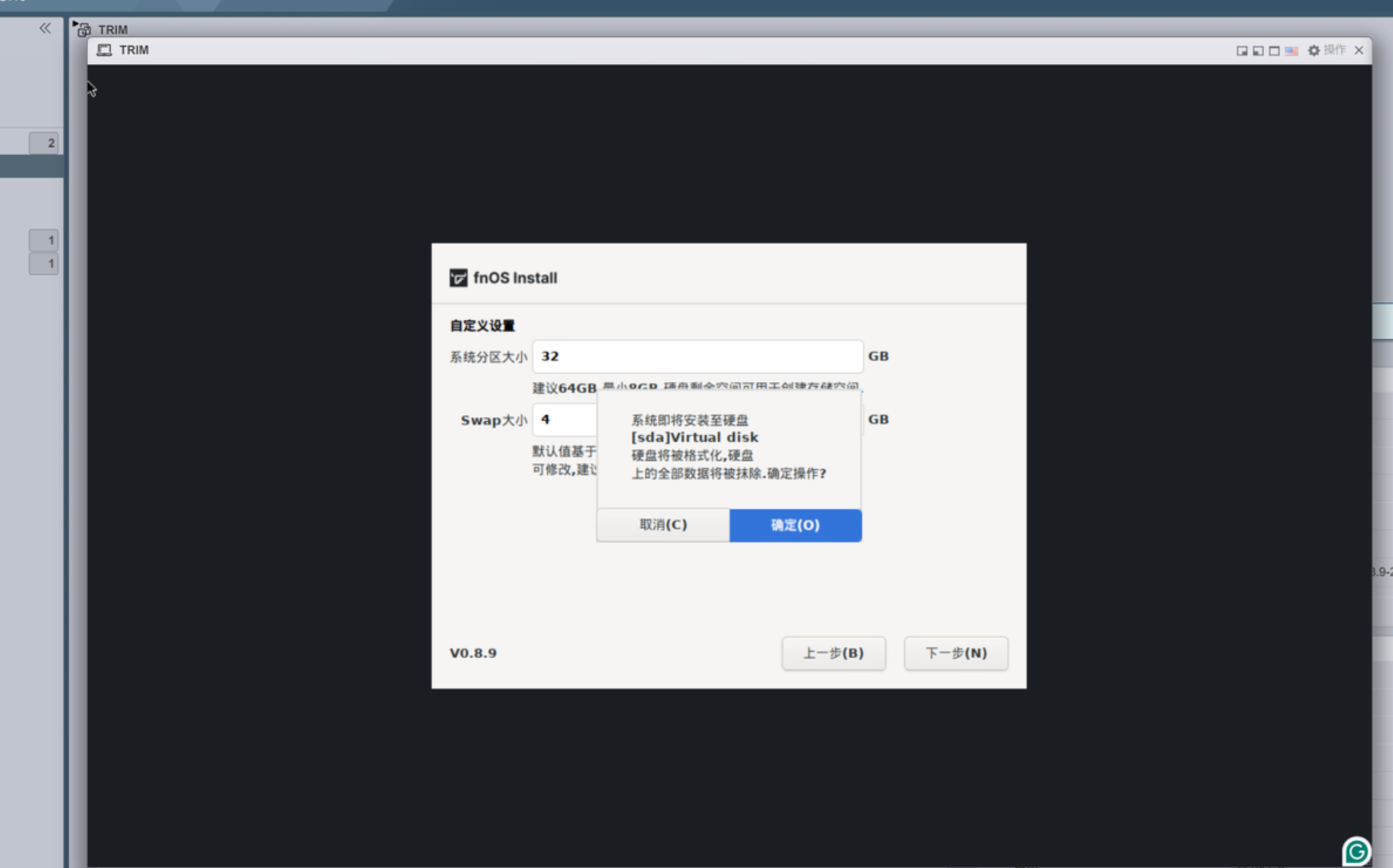This screenshot has height=868, width=1393.
Task: Click the lower sidebar badge showing 1
Action: (44, 263)
